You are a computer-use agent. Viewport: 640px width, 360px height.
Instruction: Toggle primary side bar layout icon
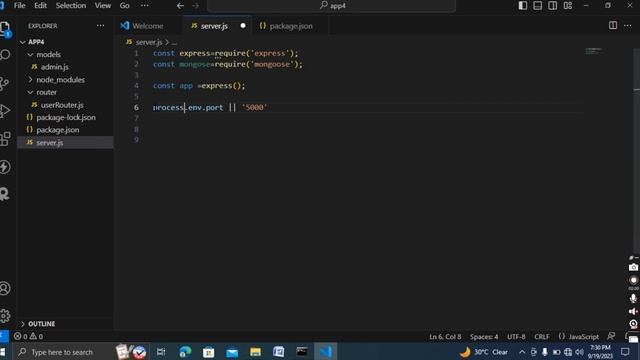coord(523,5)
